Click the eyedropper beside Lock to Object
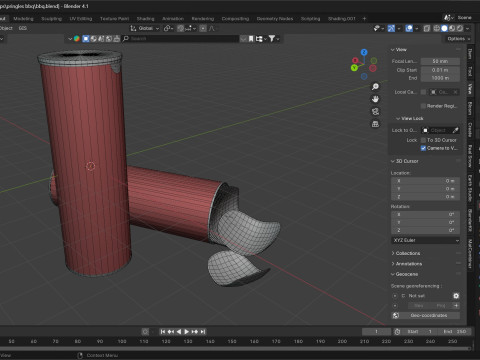The image size is (480, 360). coord(455,130)
